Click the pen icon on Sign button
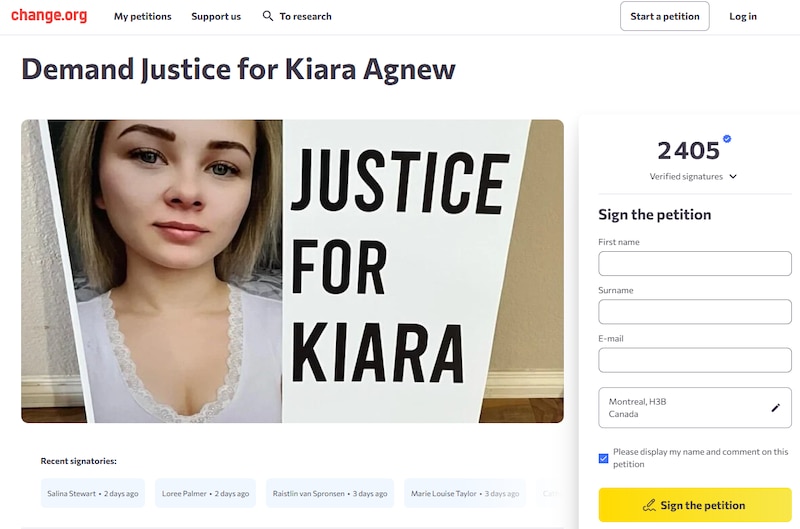Viewport: 800px width, 529px height. tap(649, 505)
